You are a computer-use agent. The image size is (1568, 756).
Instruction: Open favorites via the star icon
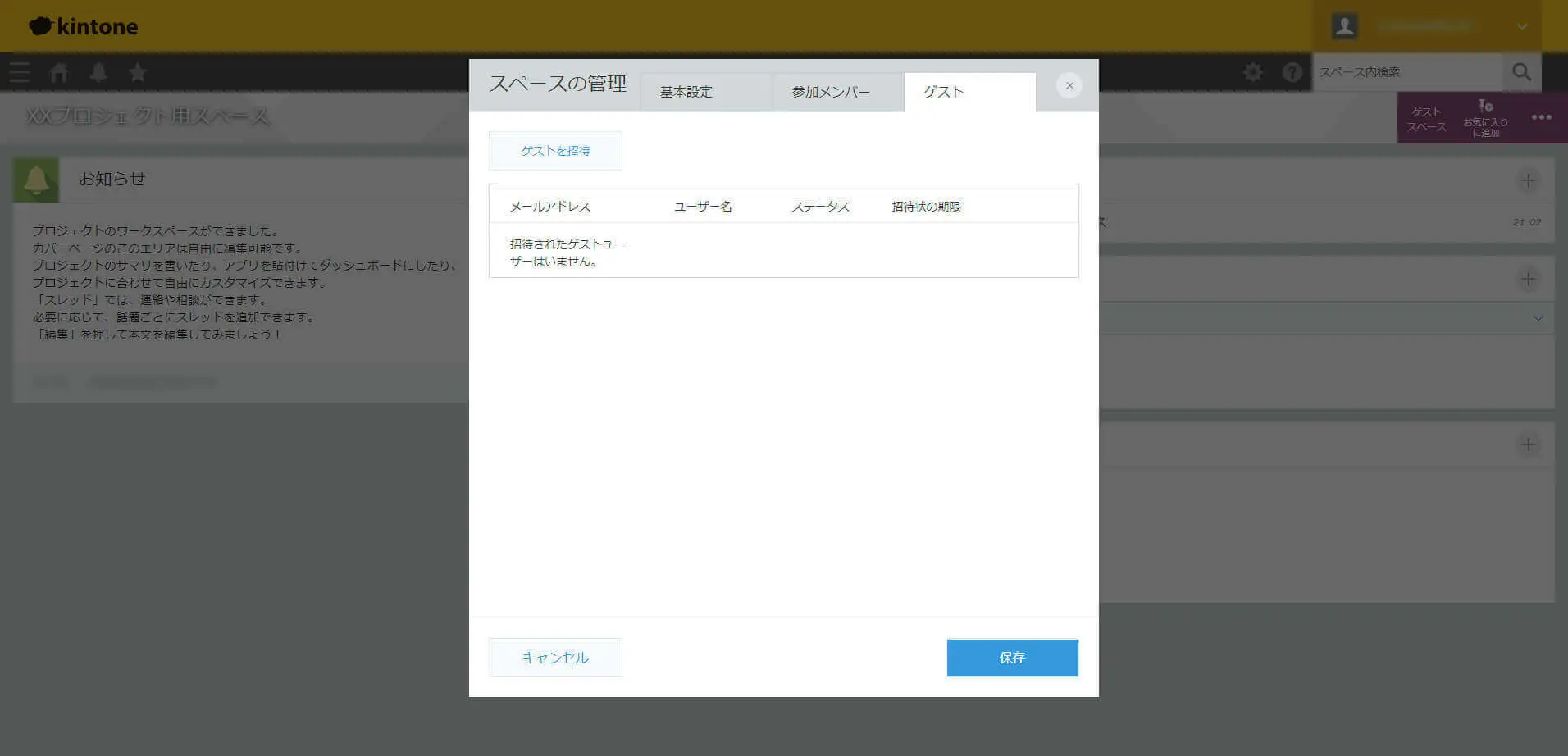coord(138,72)
